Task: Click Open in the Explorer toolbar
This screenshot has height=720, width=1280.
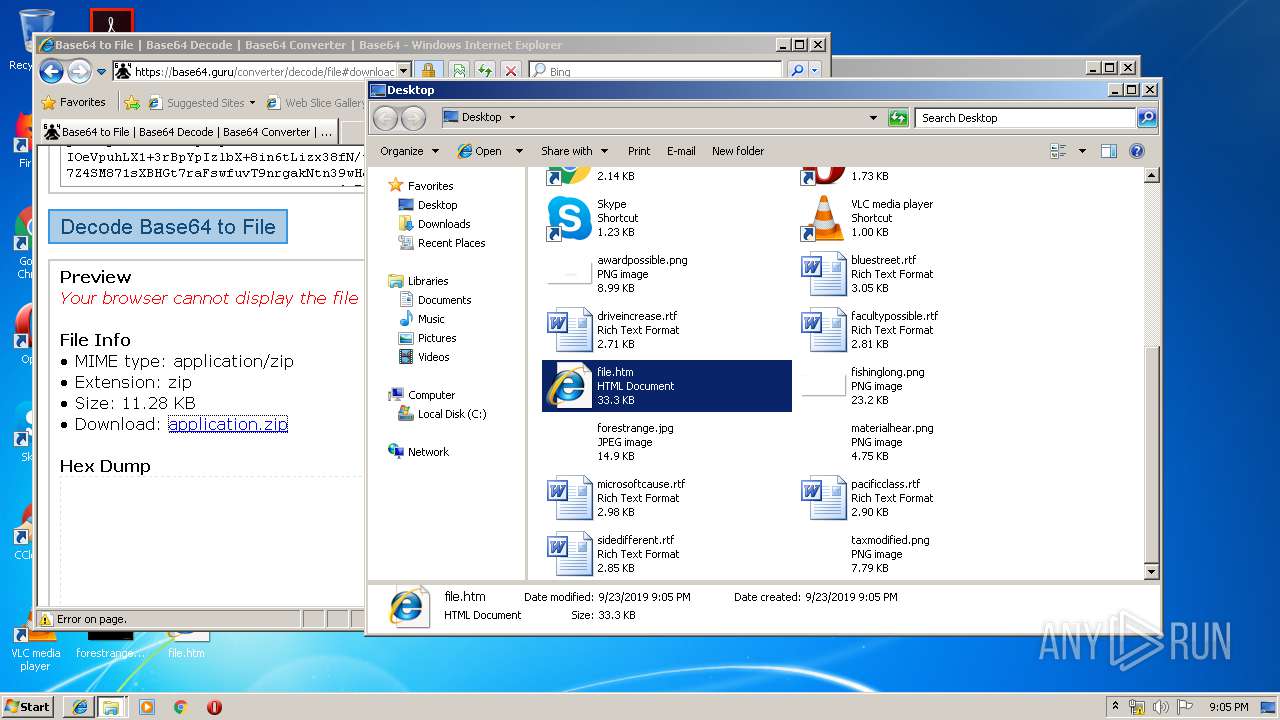Action: tap(480, 151)
